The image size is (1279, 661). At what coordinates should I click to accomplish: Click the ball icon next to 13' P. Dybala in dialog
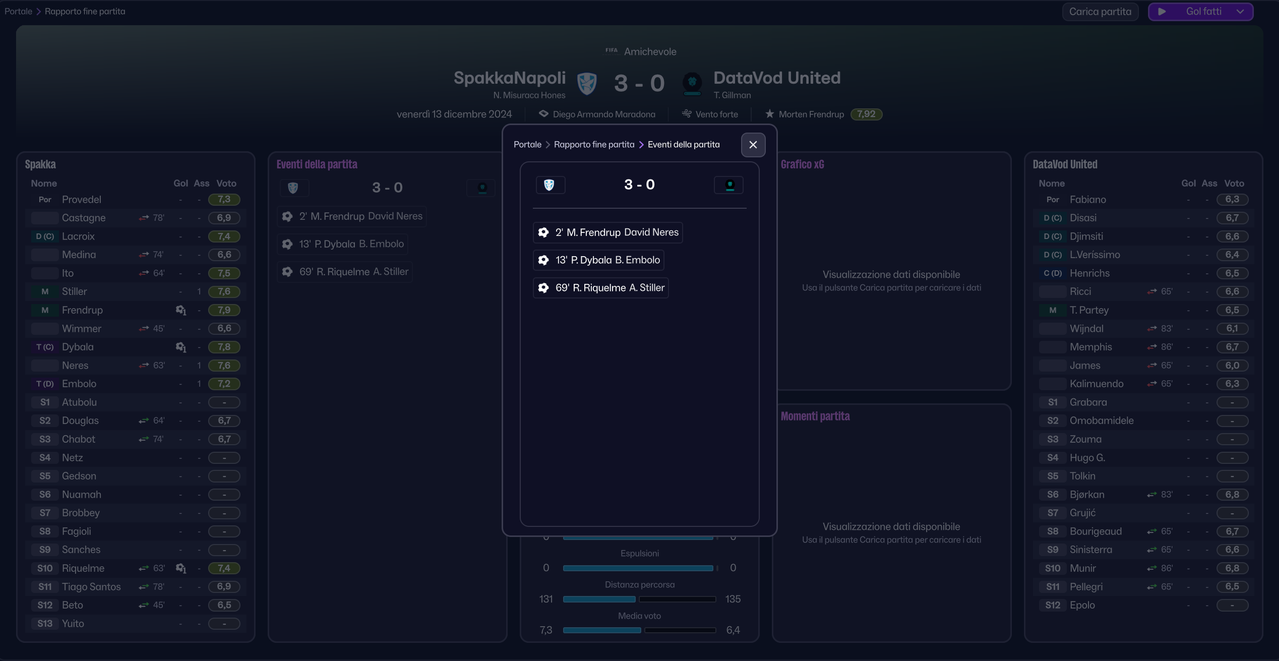pyautogui.click(x=544, y=260)
